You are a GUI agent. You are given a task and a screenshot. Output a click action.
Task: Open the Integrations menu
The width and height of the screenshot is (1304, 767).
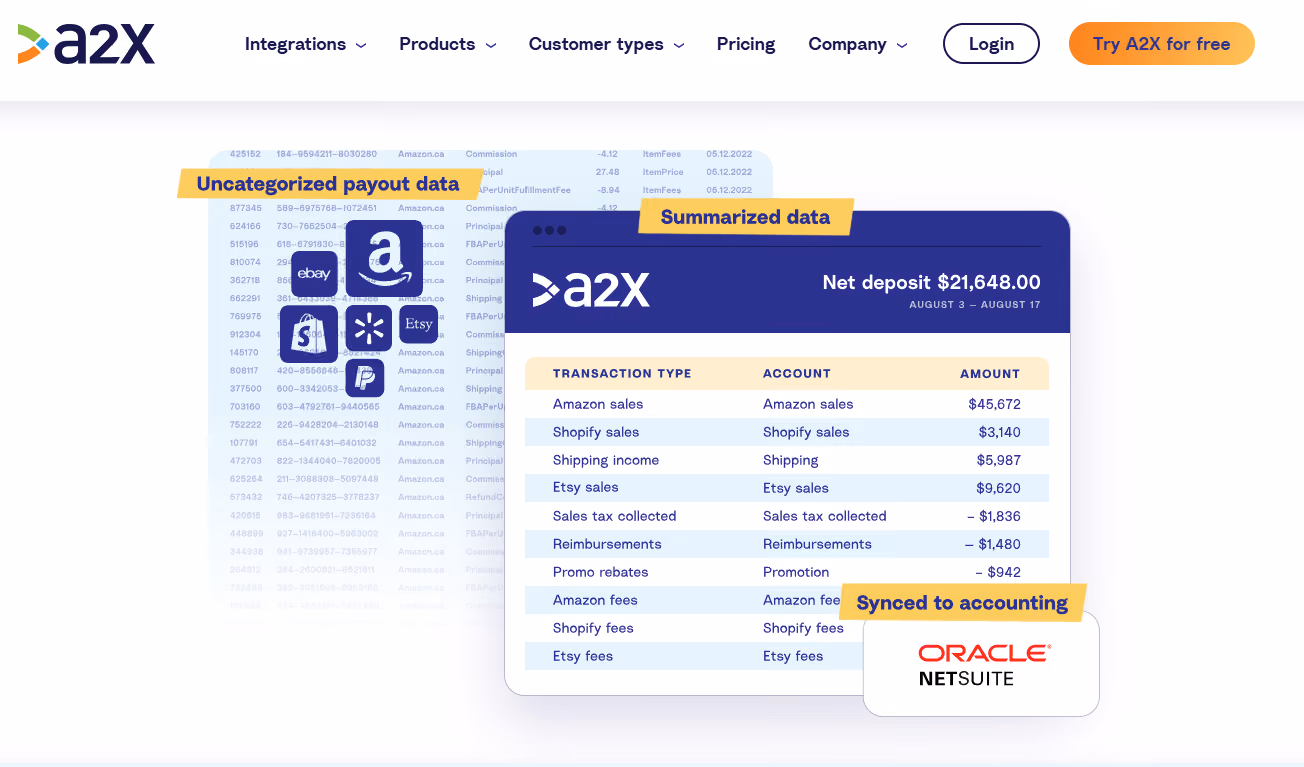coord(295,44)
